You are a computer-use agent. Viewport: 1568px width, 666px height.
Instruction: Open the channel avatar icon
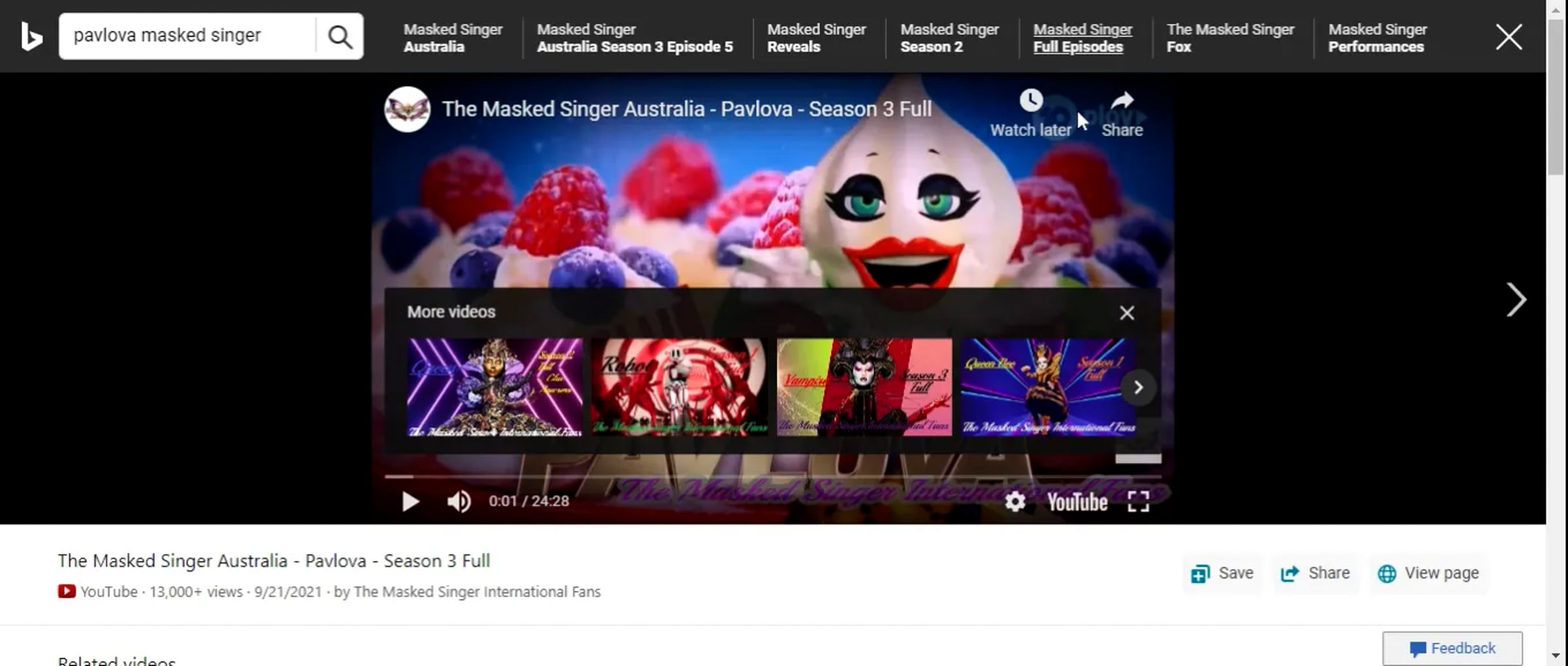[407, 109]
